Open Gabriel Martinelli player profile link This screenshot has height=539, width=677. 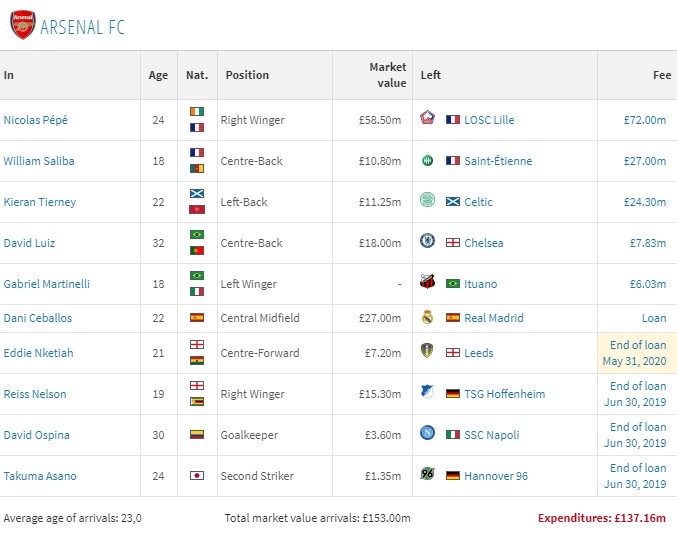[46, 284]
